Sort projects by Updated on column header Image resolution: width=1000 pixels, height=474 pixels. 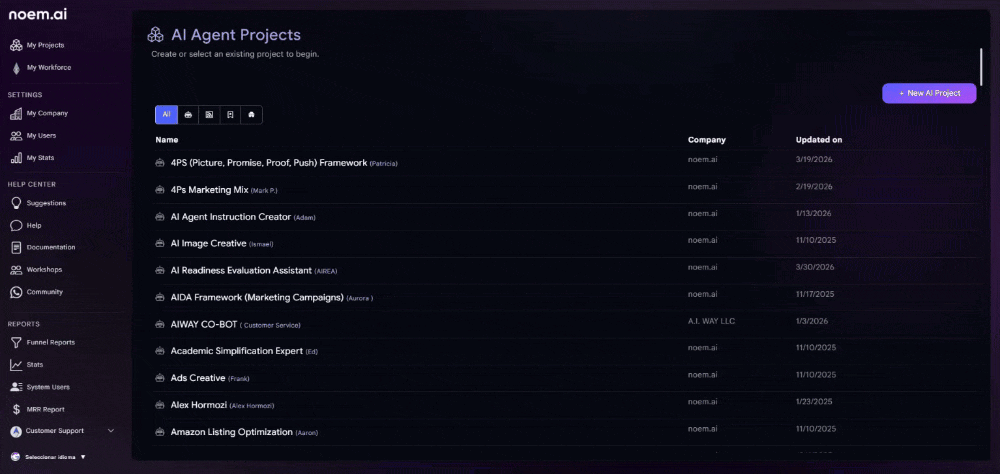[x=819, y=140]
